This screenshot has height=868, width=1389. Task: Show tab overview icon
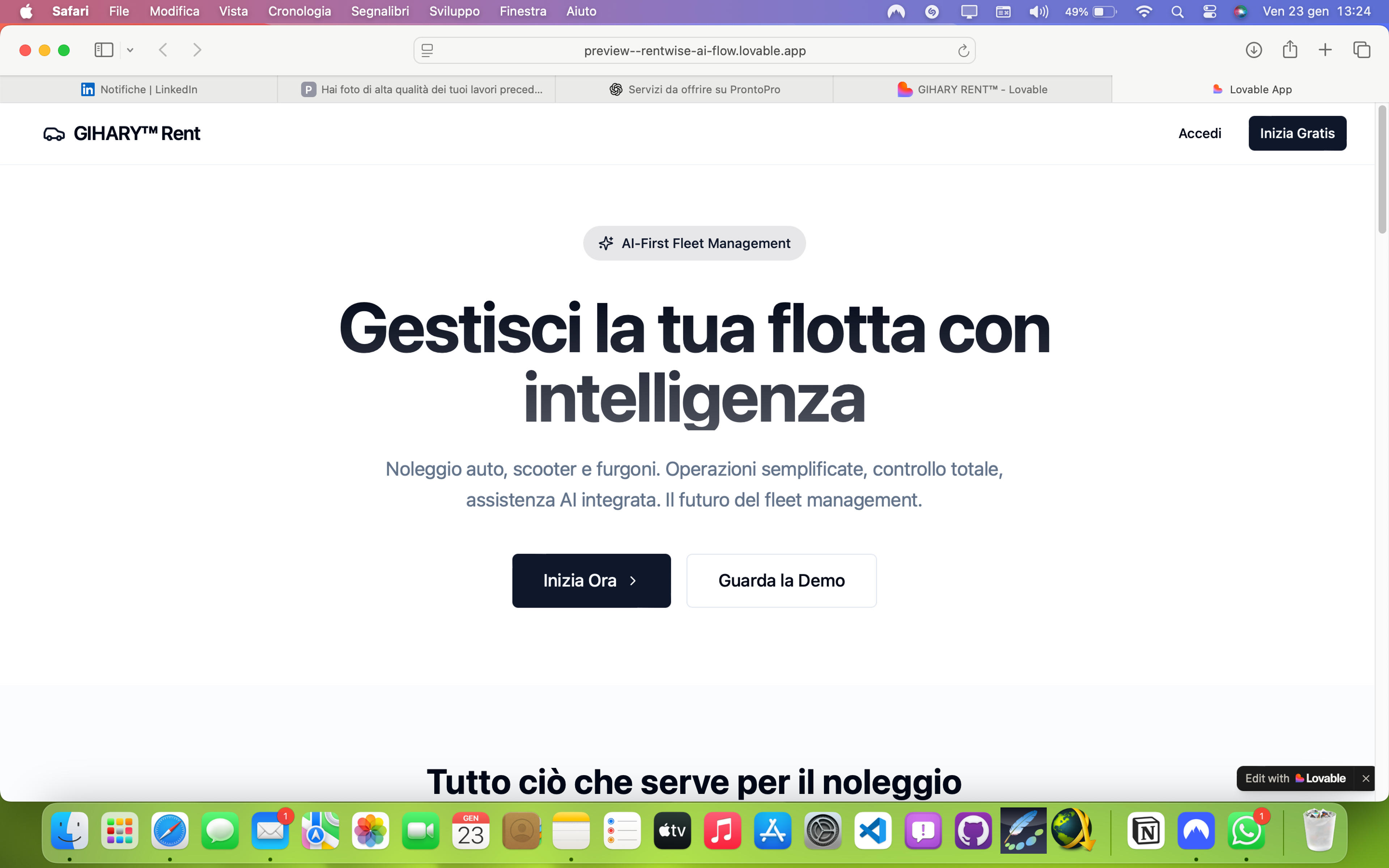click(x=1362, y=50)
